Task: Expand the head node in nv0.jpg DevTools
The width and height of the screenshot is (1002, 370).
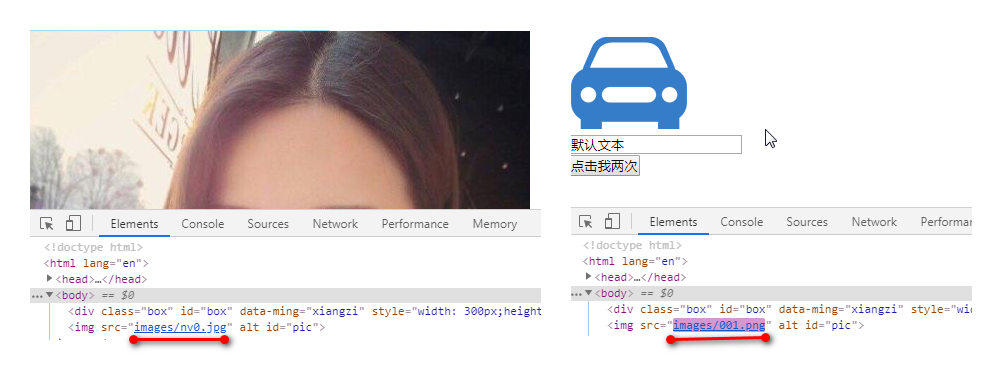Action: (x=50, y=279)
